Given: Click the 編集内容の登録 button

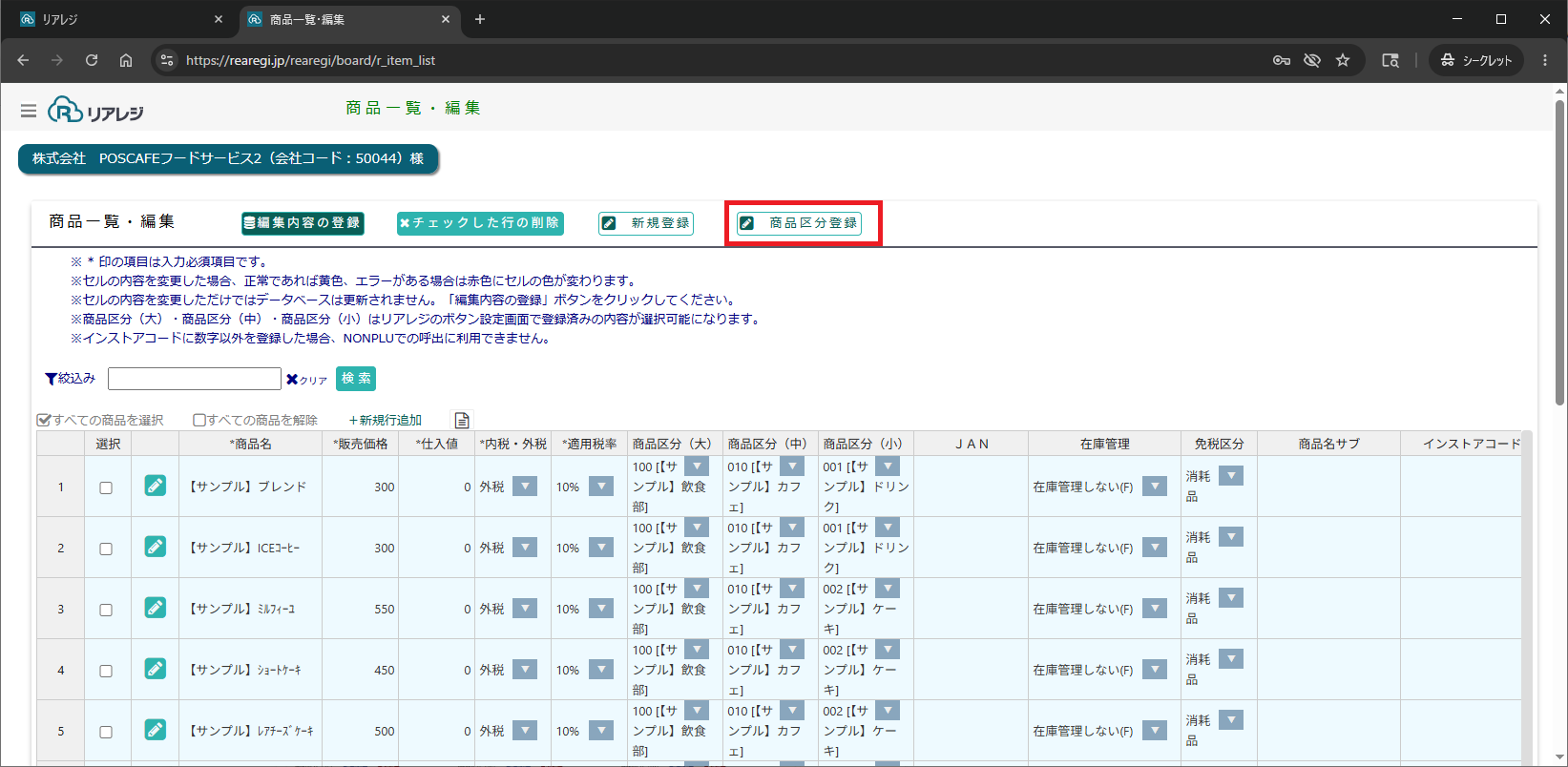Looking at the screenshot, I should (x=303, y=222).
